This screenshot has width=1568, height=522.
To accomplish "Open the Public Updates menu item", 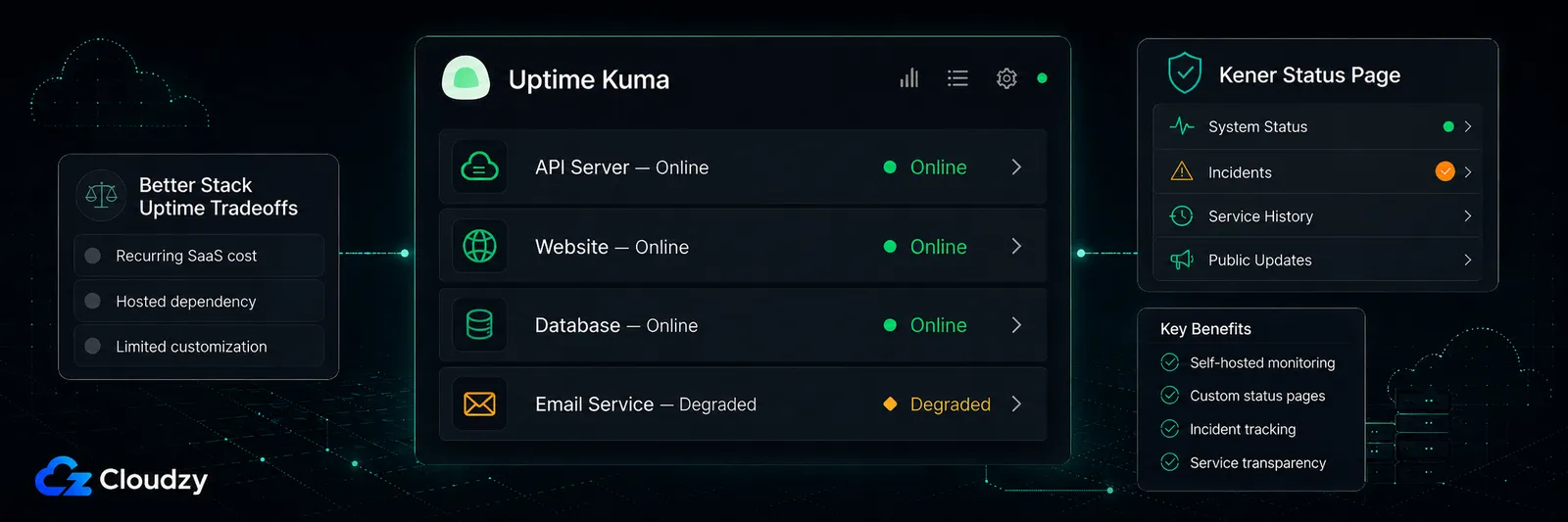I will click(x=1317, y=260).
